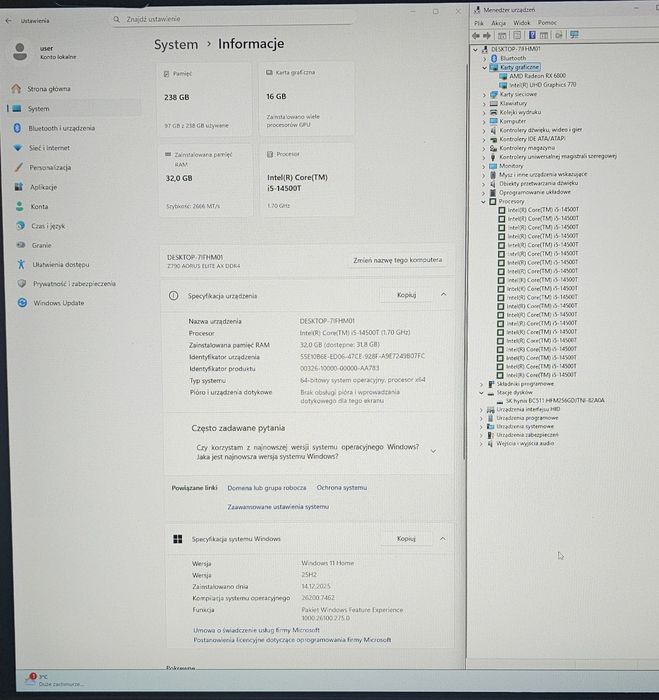The width and height of the screenshot is (659, 700).
Task: Click the Kolejki wydruku printer icon
Action: point(494,112)
